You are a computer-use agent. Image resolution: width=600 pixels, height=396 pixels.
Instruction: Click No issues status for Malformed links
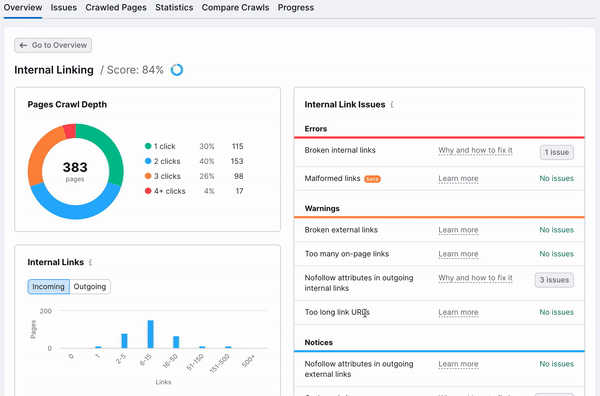[556, 179]
